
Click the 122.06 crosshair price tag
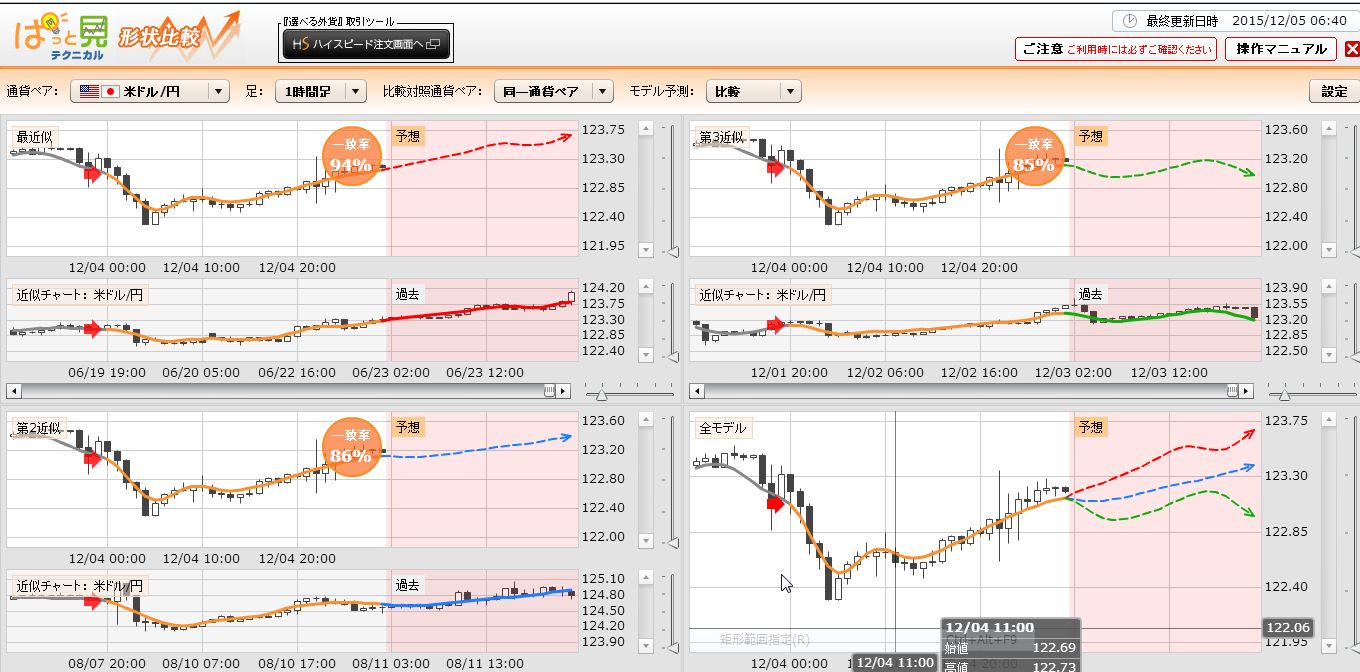click(x=1286, y=628)
